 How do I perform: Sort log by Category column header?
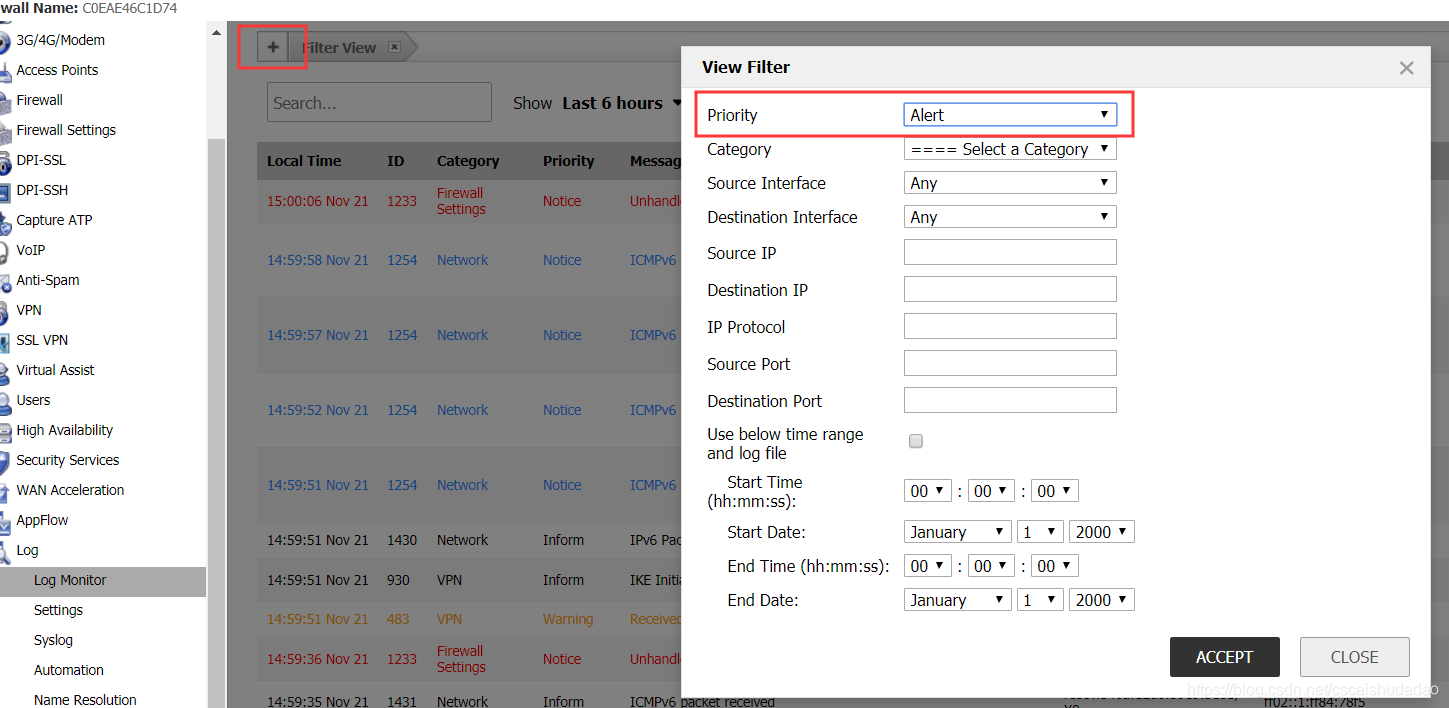468,161
